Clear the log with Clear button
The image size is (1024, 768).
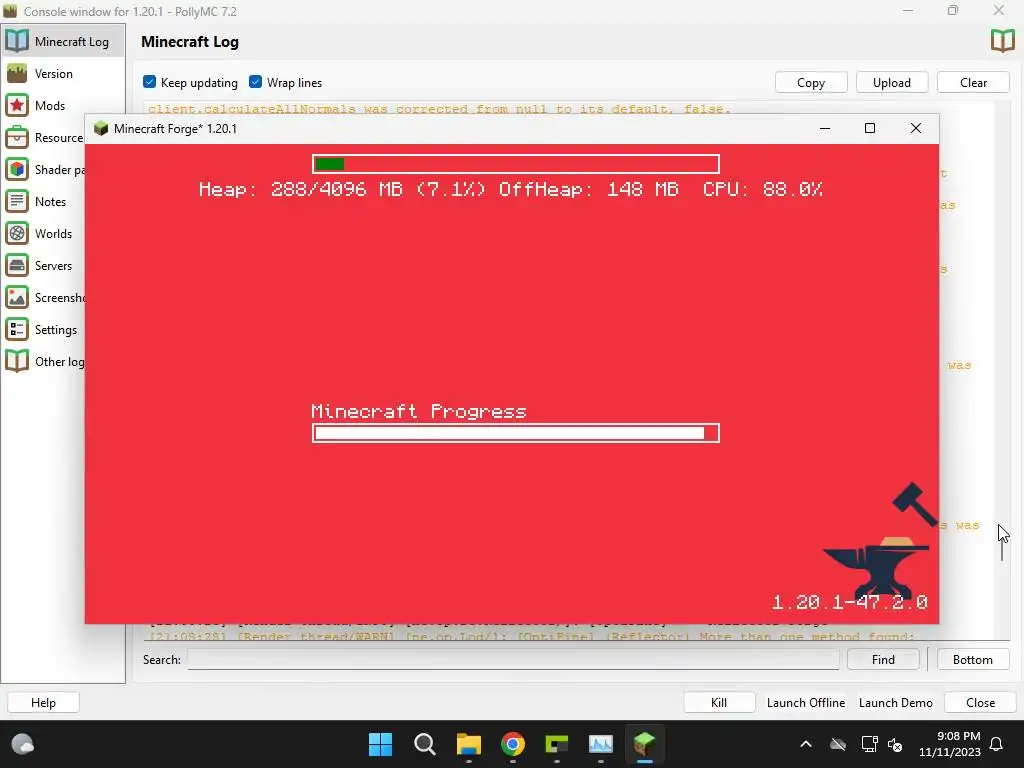[x=973, y=82]
